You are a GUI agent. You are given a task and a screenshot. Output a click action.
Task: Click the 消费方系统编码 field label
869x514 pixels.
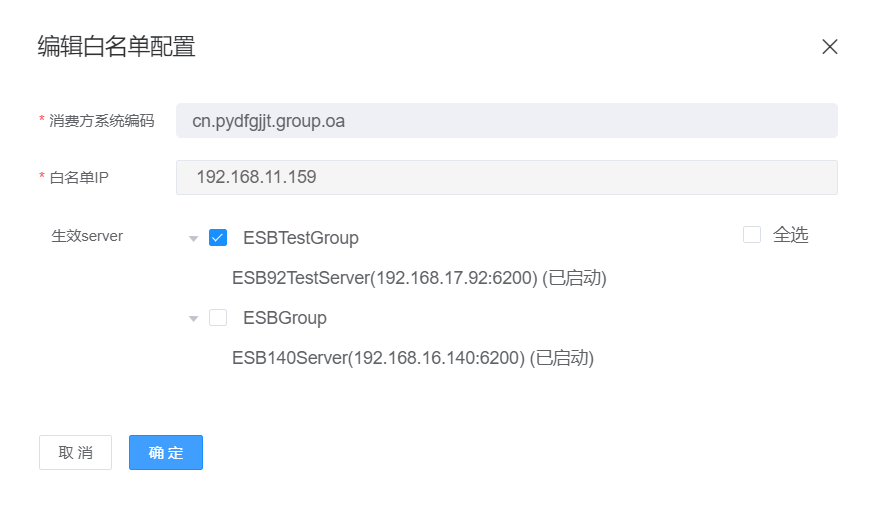pyautogui.click(x=101, y=121)
